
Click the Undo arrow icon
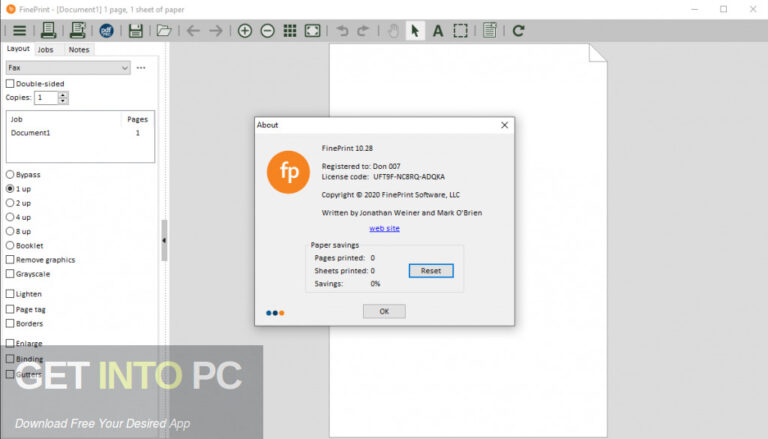click(x=342, y=31)
